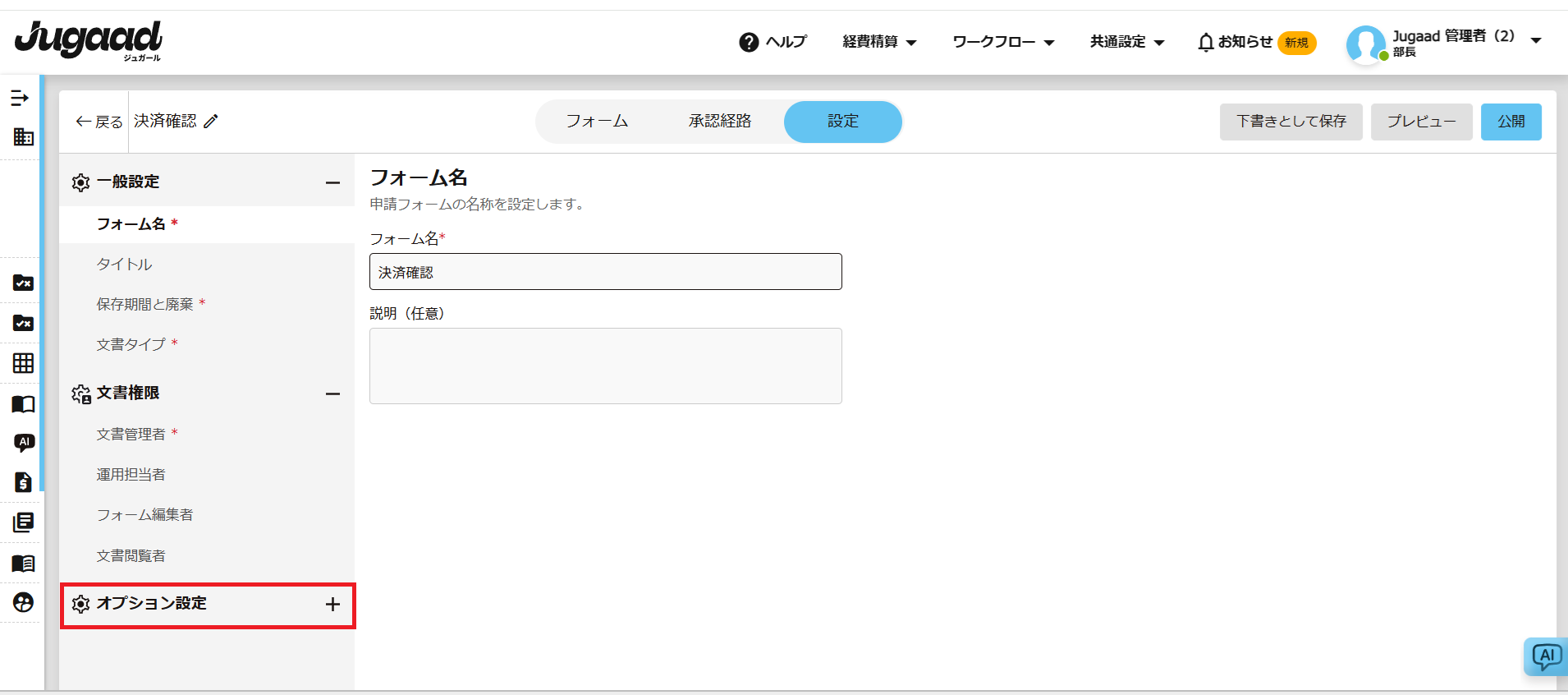Click the 公開 button
This screenshot has width=1568, height=695.
1511,122
